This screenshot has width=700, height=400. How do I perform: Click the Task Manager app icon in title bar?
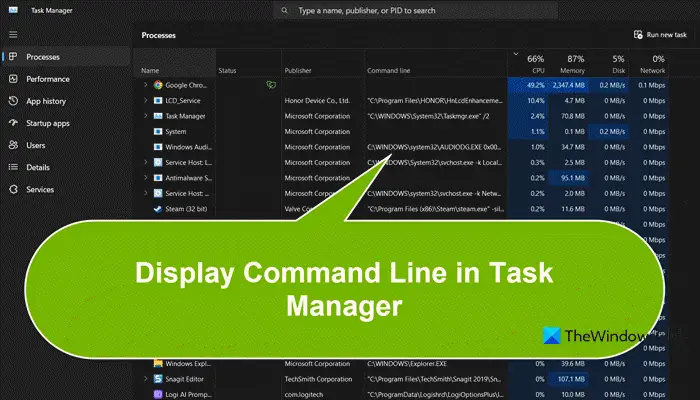tap(13, 10)
